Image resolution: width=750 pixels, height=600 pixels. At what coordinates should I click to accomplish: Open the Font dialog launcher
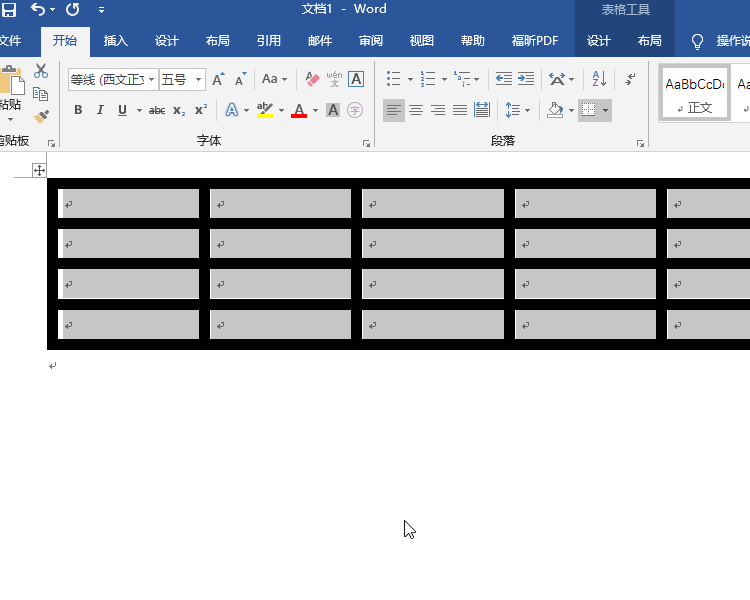click(366, 144)
